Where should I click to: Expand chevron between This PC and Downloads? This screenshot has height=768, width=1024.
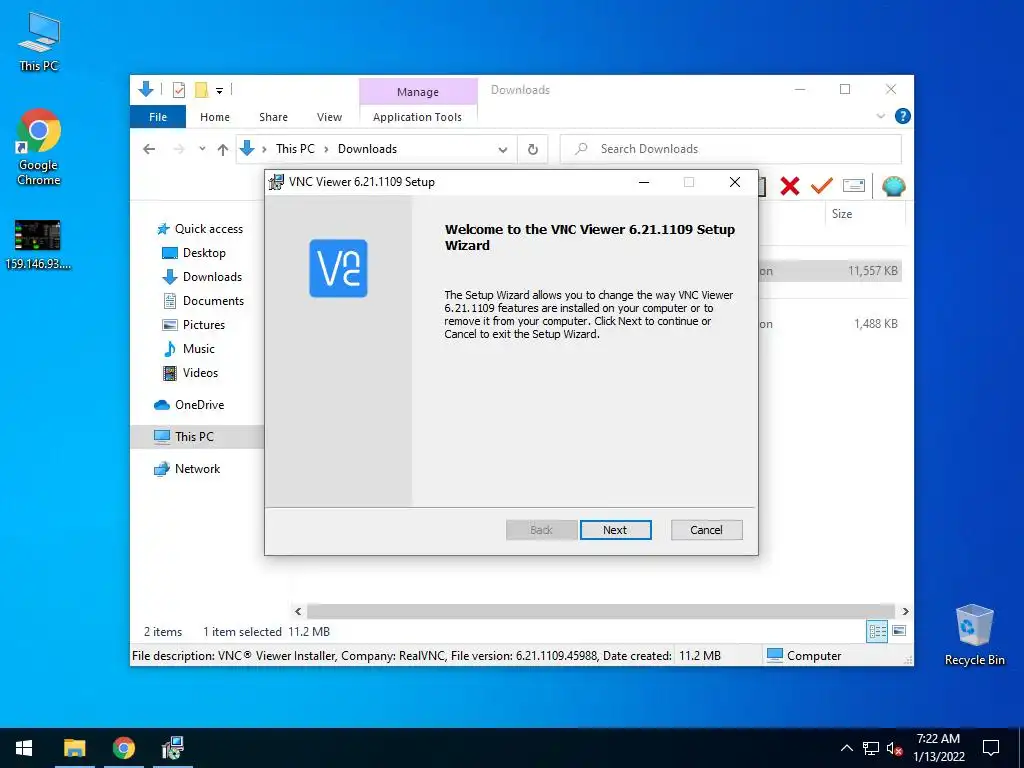click(x=326, y=150)
